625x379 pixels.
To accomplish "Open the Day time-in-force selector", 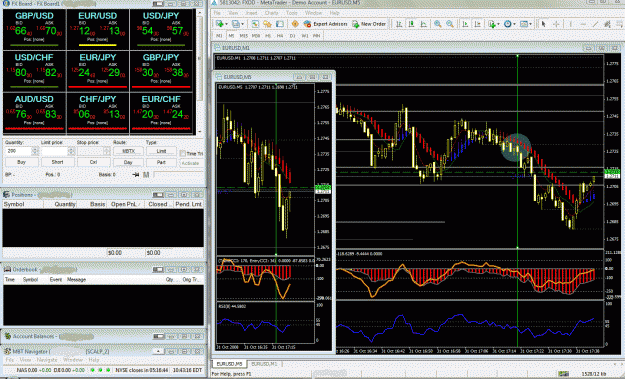I will [x=128, y=162].
